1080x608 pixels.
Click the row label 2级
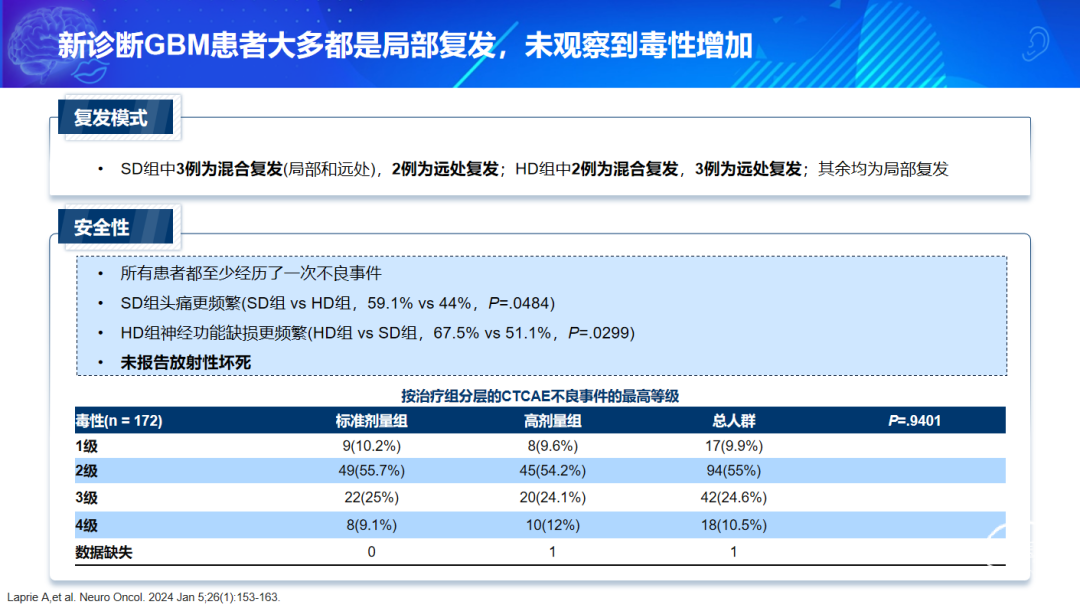pyautogui.click(x=87, y=471)
